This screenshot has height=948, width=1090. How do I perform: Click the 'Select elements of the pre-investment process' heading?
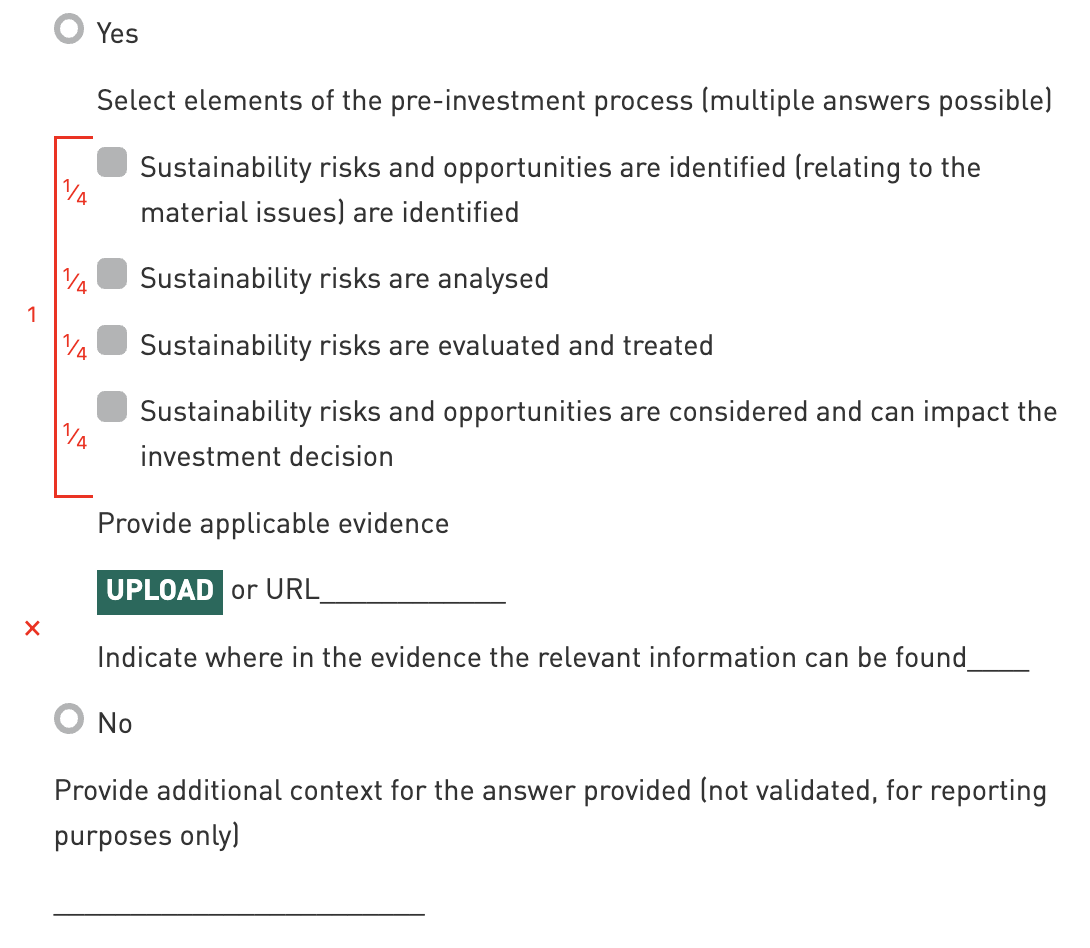click(x=574, y=101)
